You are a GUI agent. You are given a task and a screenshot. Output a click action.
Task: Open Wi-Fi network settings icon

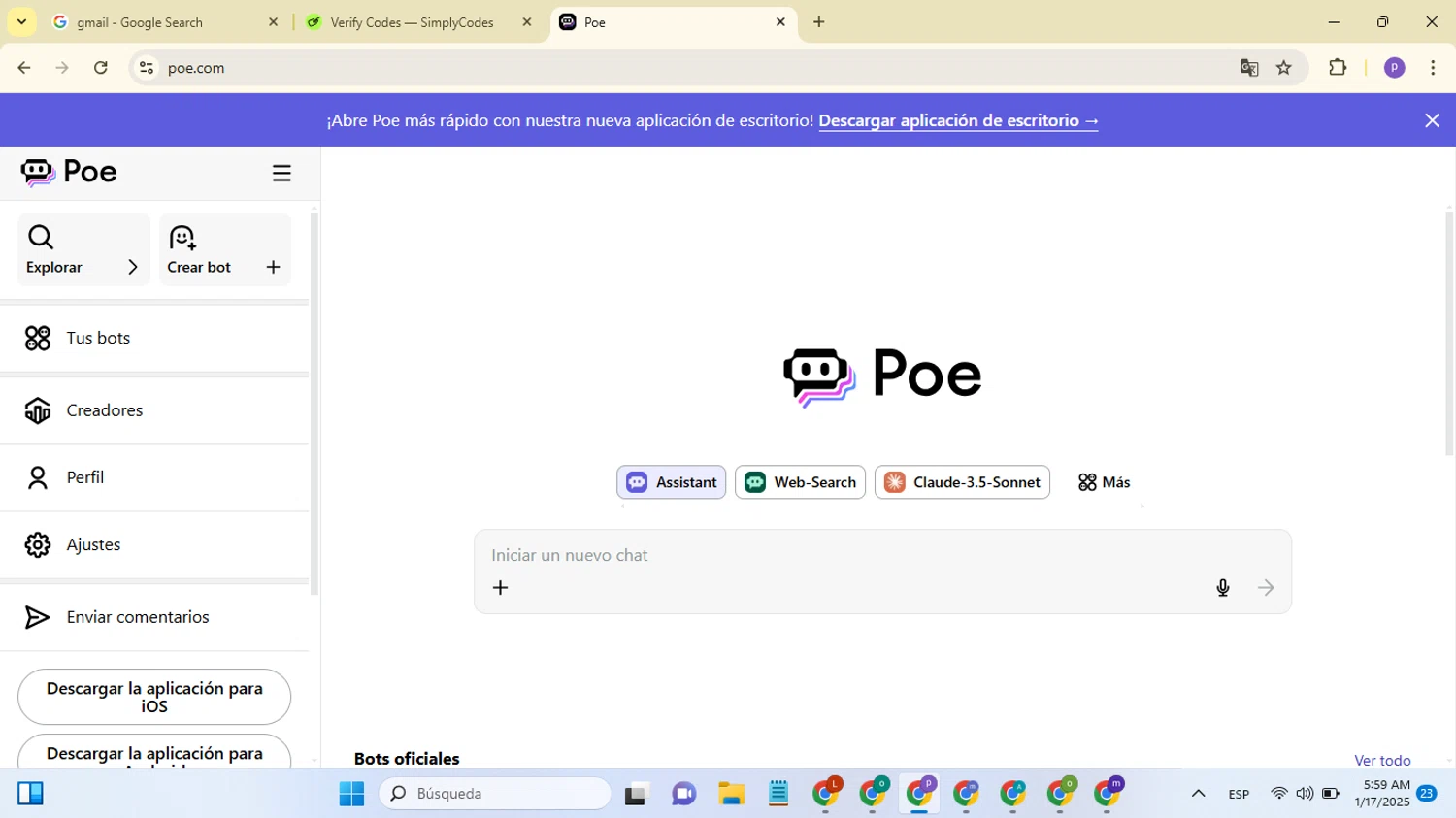click(x=1279, y=794)
